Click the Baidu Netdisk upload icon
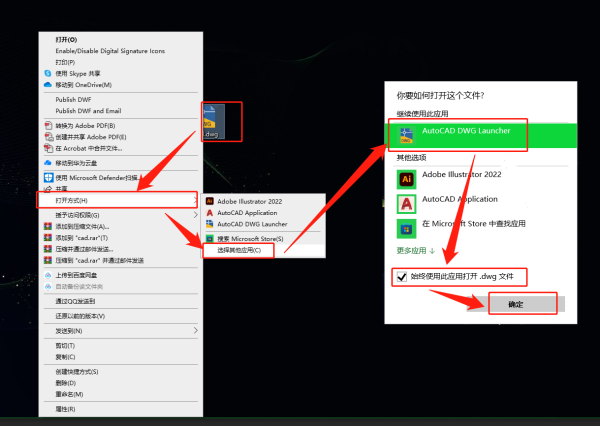Viewport: 600px width, 426px height. (x=48, y=275)
